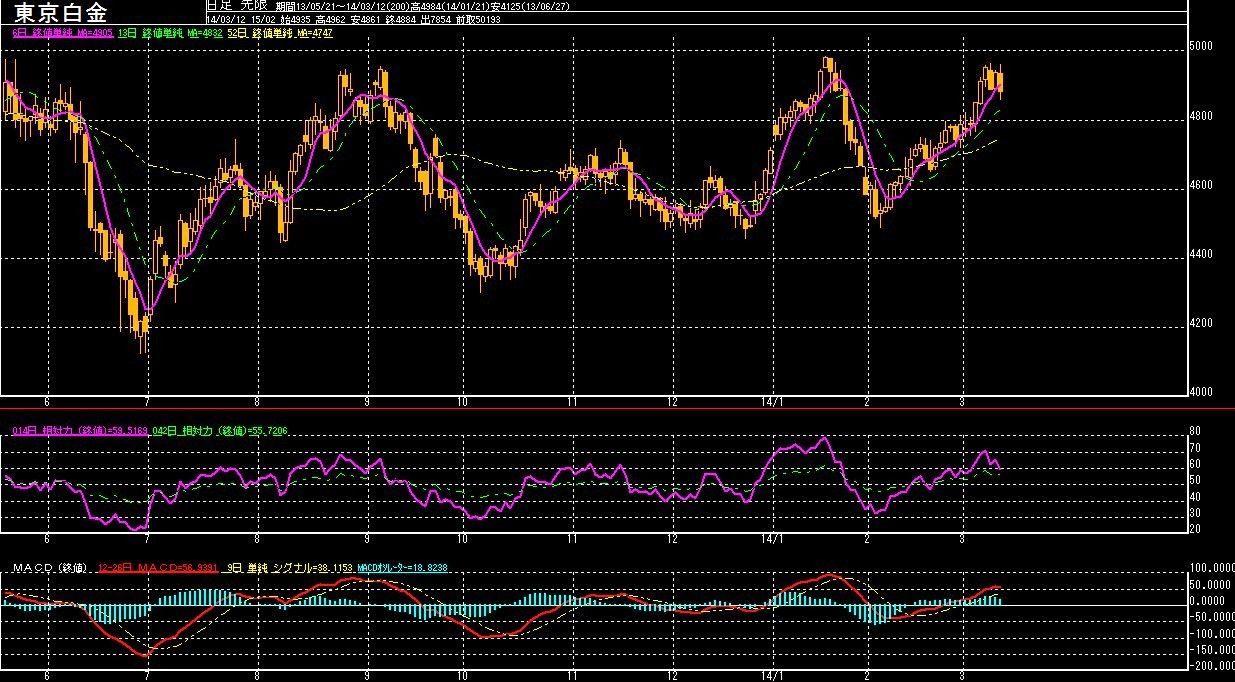Viewport: 1235px width, 682px height.
Task: Click the volume value 出7854
Action: (435, 19)
